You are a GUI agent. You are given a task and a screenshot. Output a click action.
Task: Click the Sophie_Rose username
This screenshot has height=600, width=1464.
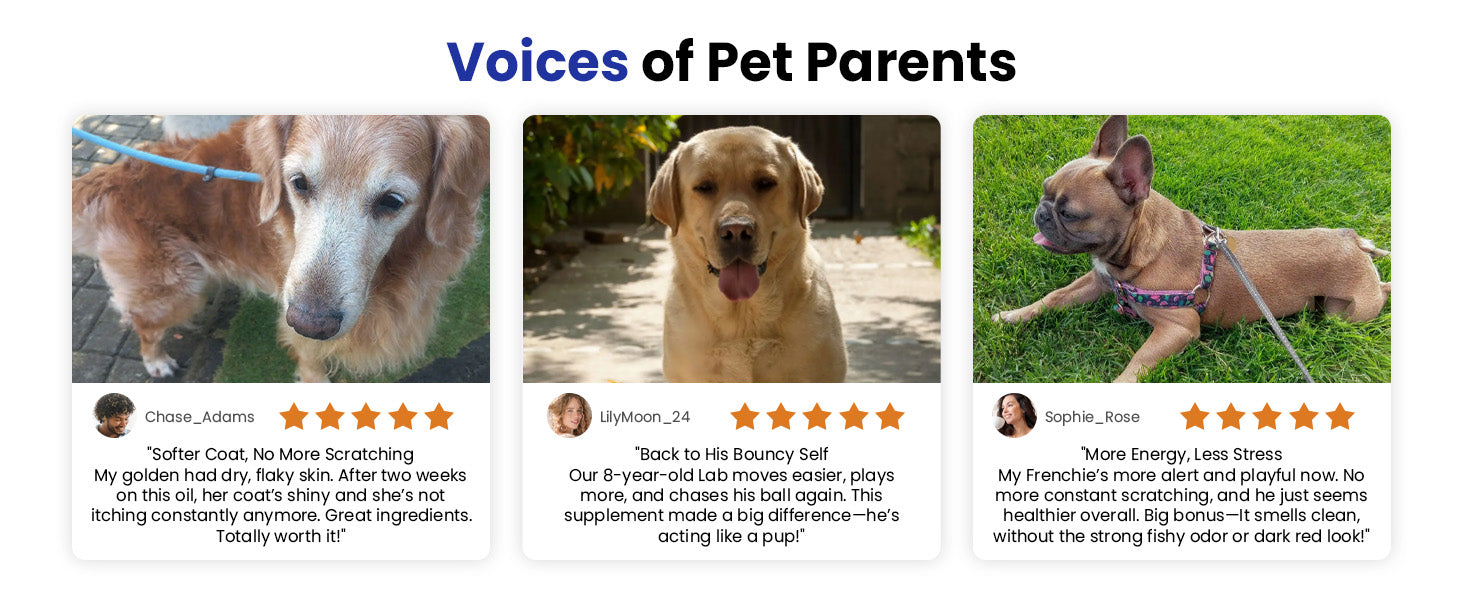(x=1092, y=417)
